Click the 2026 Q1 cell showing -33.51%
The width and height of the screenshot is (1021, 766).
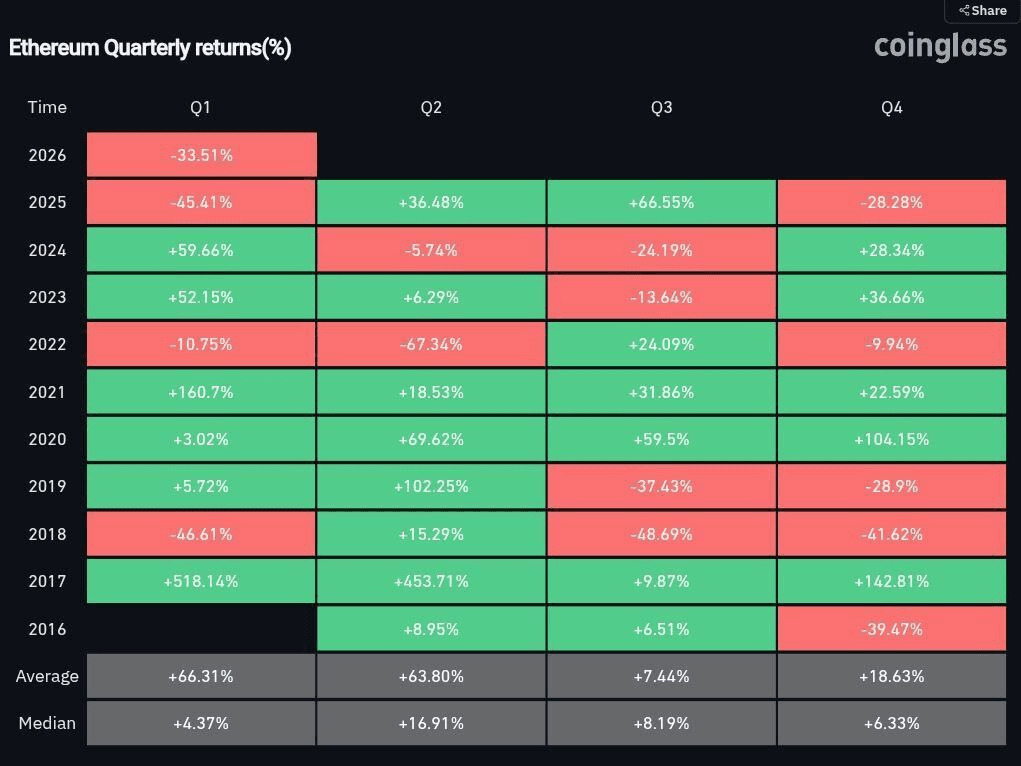point(201,155)
